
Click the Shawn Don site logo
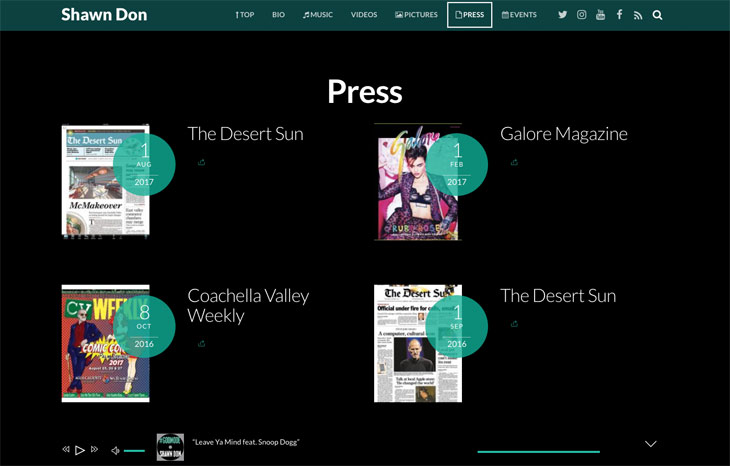coord(104,15)
